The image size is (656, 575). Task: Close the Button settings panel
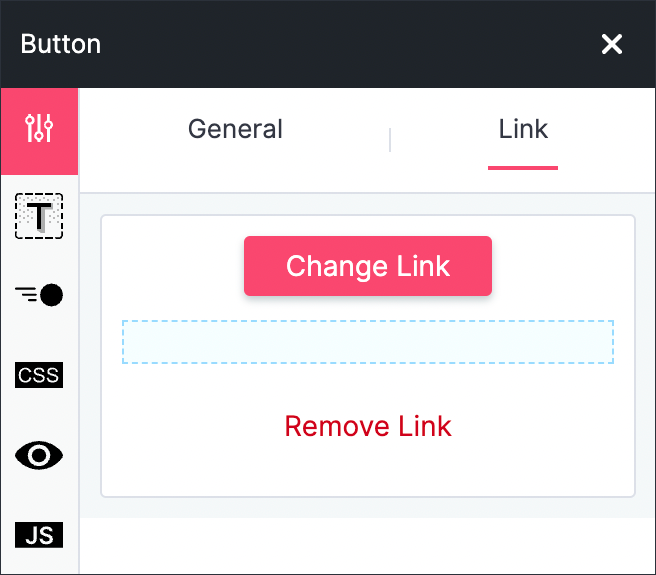point(612,44)
